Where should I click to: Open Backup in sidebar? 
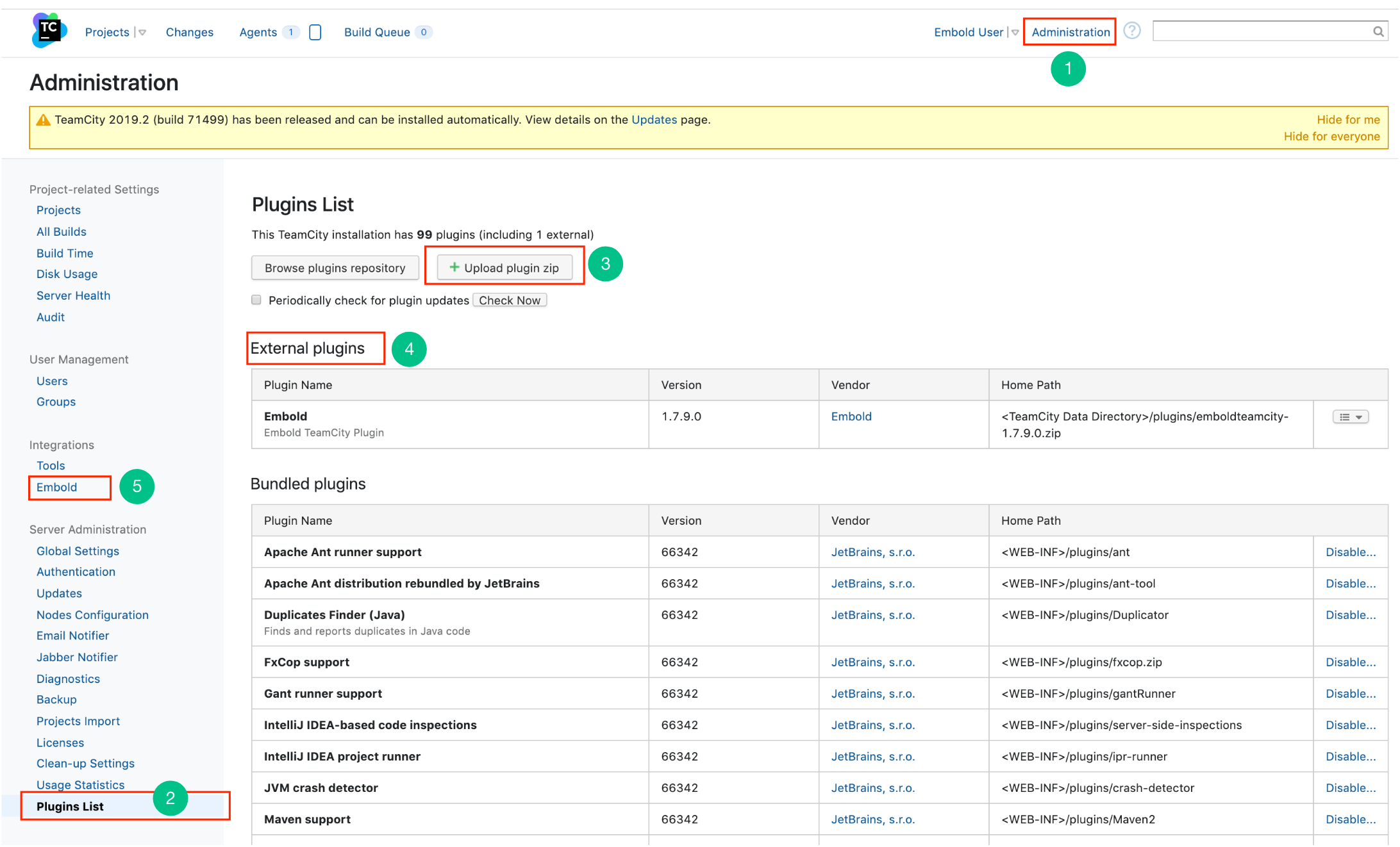click(56, 700)
